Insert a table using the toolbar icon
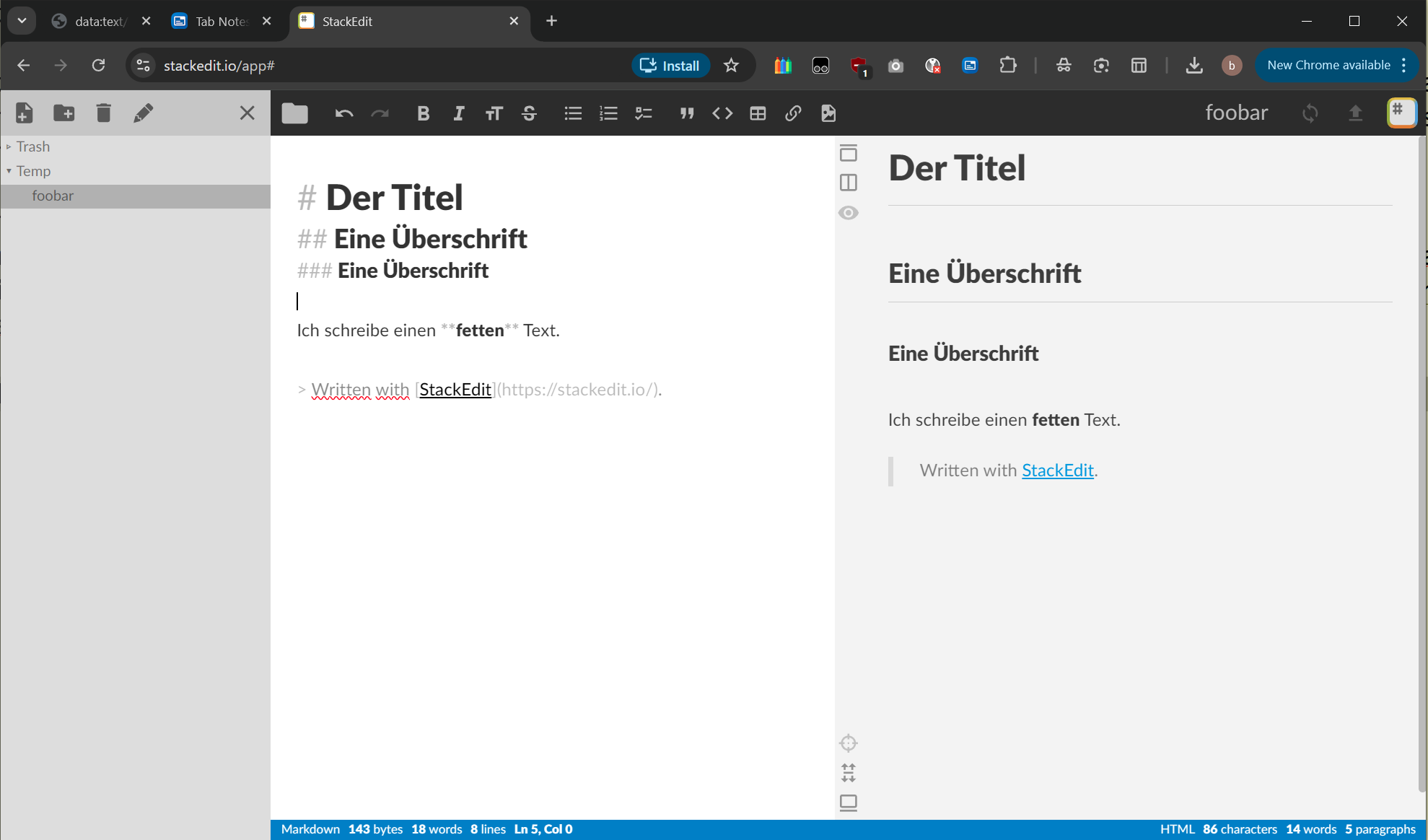The height and width of the screenshot is (840, 1428). pyautogui.click(x=758, y=113)
